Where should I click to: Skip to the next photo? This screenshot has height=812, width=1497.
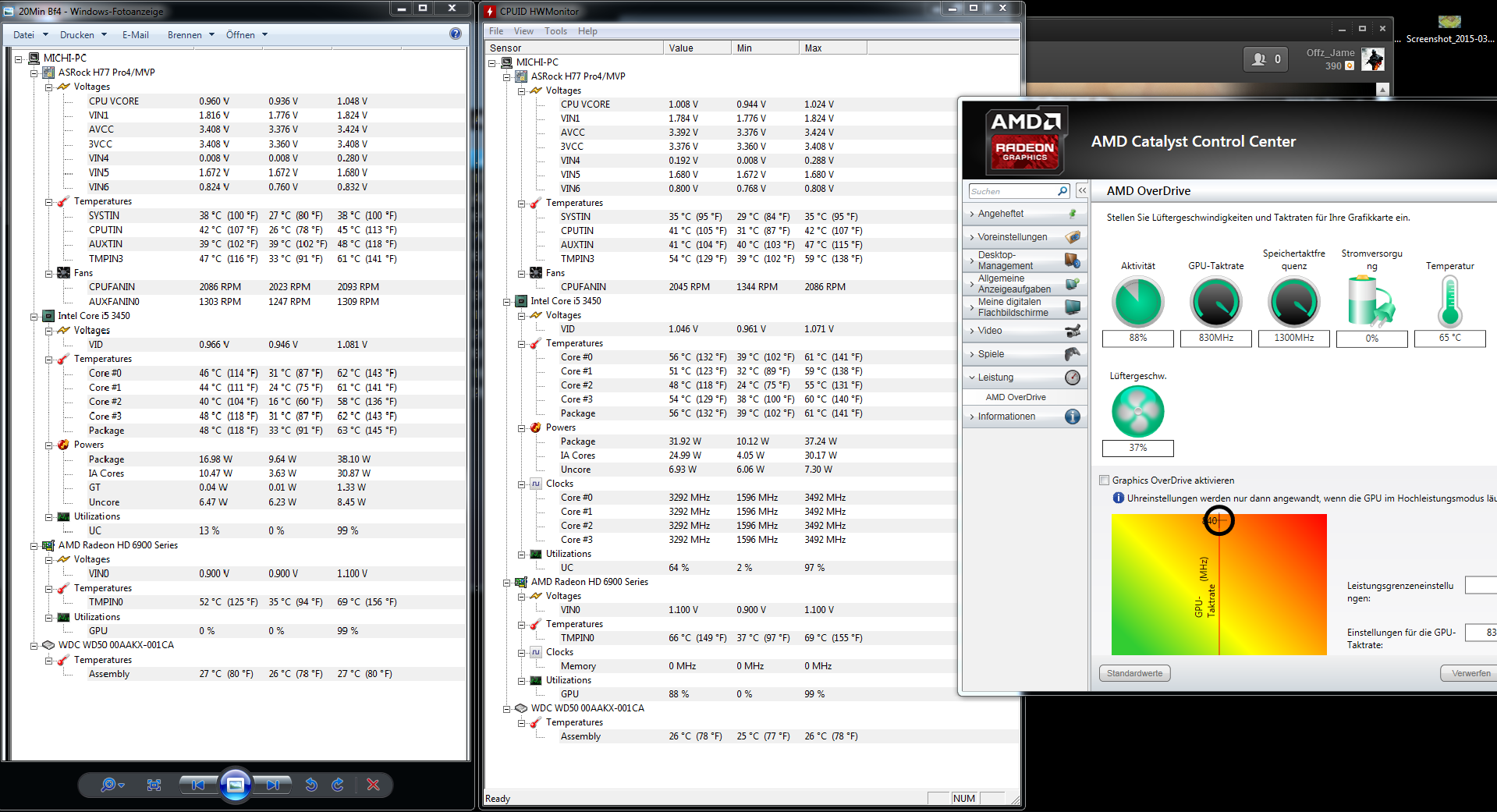click(273, 785)
